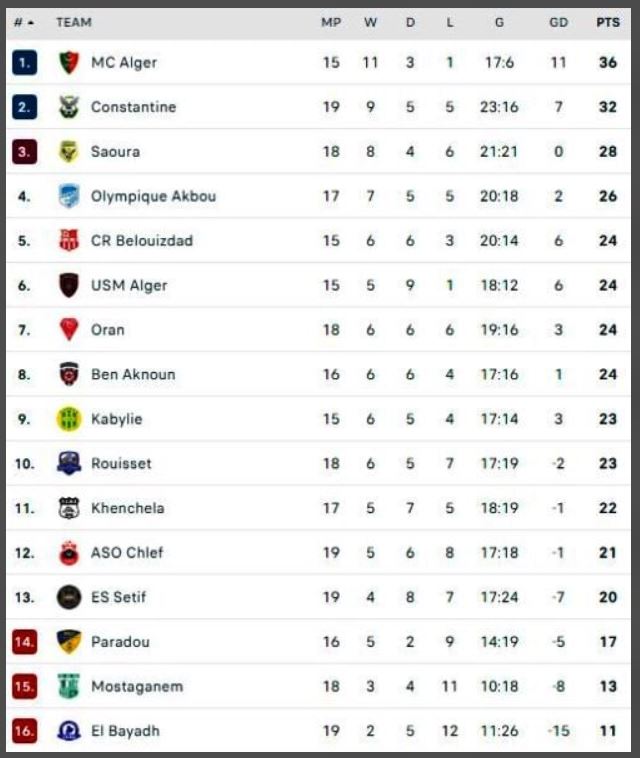Screen dimensions: 640x758
Task: Click the El Bayadh team logo
Action: point(68,731)
